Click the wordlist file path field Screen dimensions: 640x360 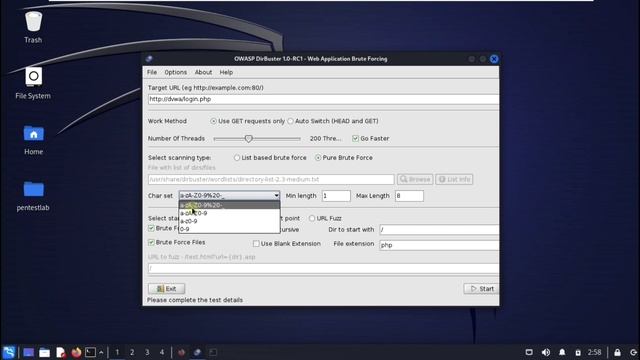click(271, 179)
